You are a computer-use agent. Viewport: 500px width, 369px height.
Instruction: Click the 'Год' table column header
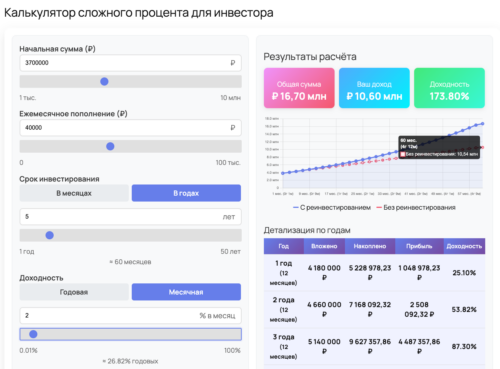tap(284, 246)
